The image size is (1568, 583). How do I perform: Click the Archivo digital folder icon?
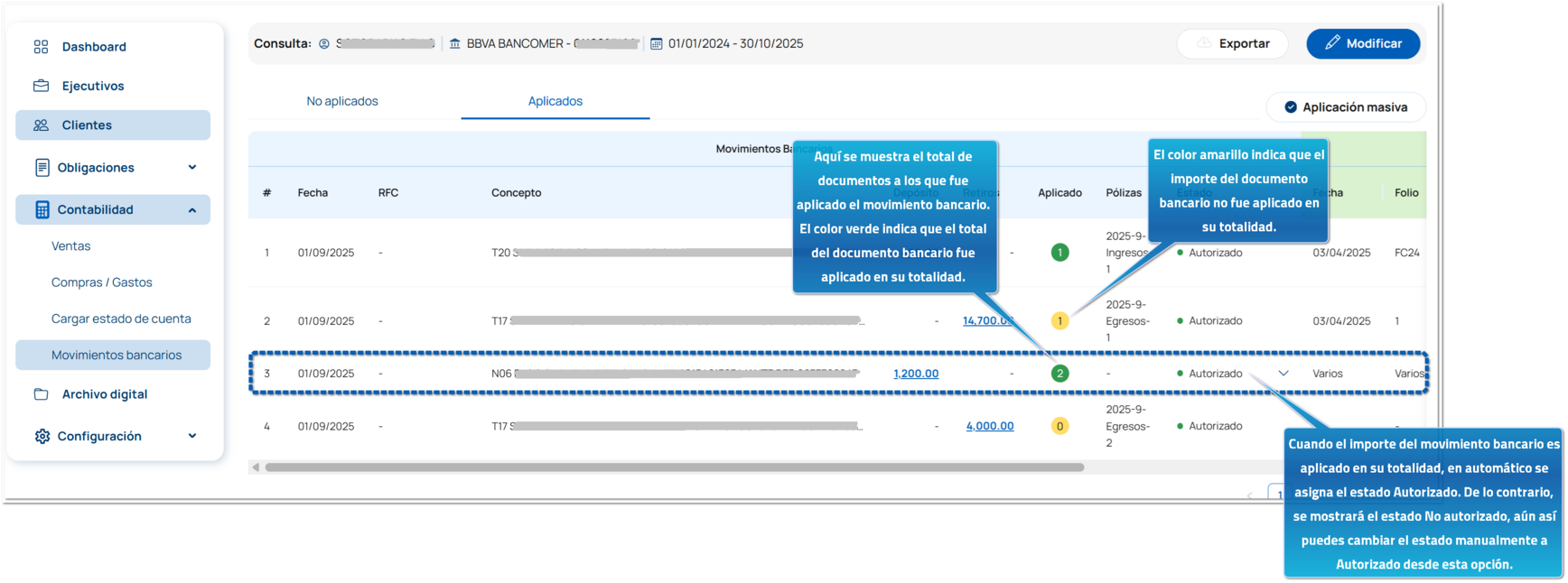pos(41,394)
